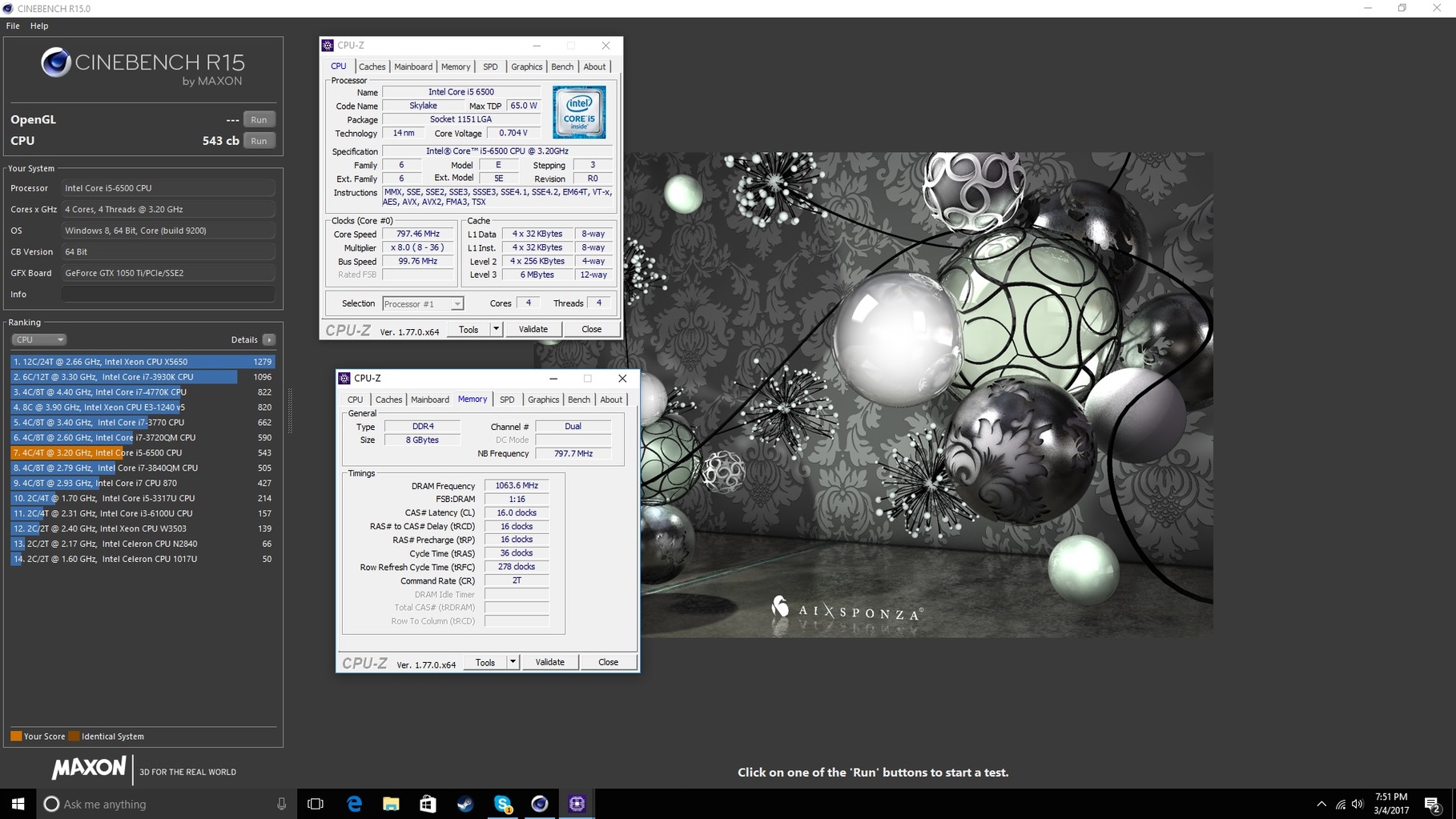This screenshot has width=1456, height=819.
Task: Open Tools dropdown arrow in lower CPU-Z
Action: [x=513, y=662]
